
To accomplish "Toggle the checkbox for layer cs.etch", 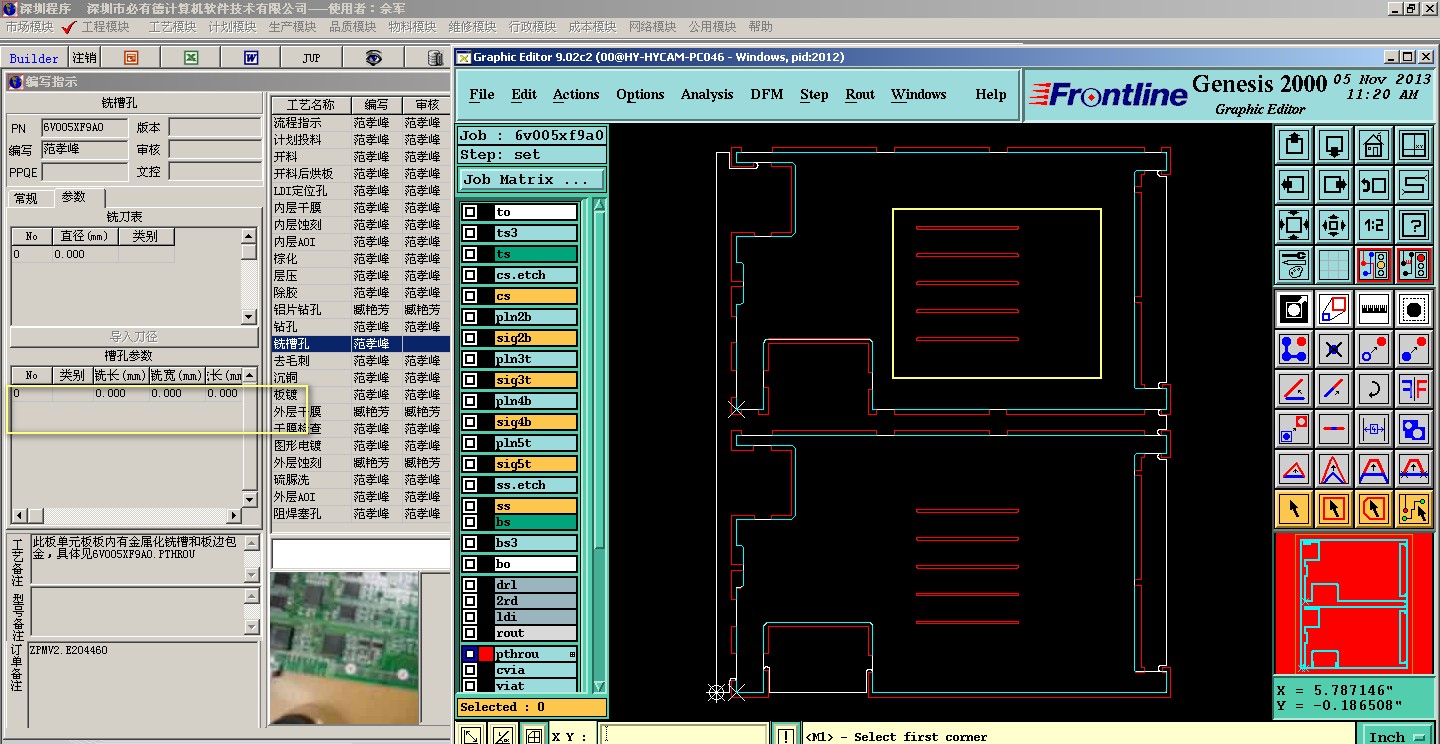I will [x=470, y=275].
